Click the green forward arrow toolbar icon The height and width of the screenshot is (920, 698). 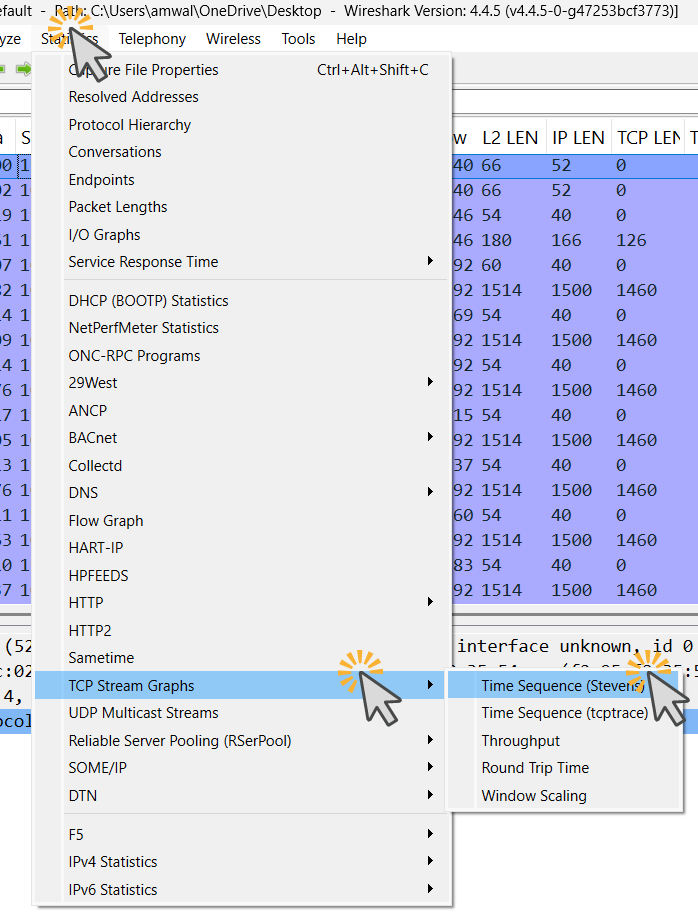[x=23, y=69]
